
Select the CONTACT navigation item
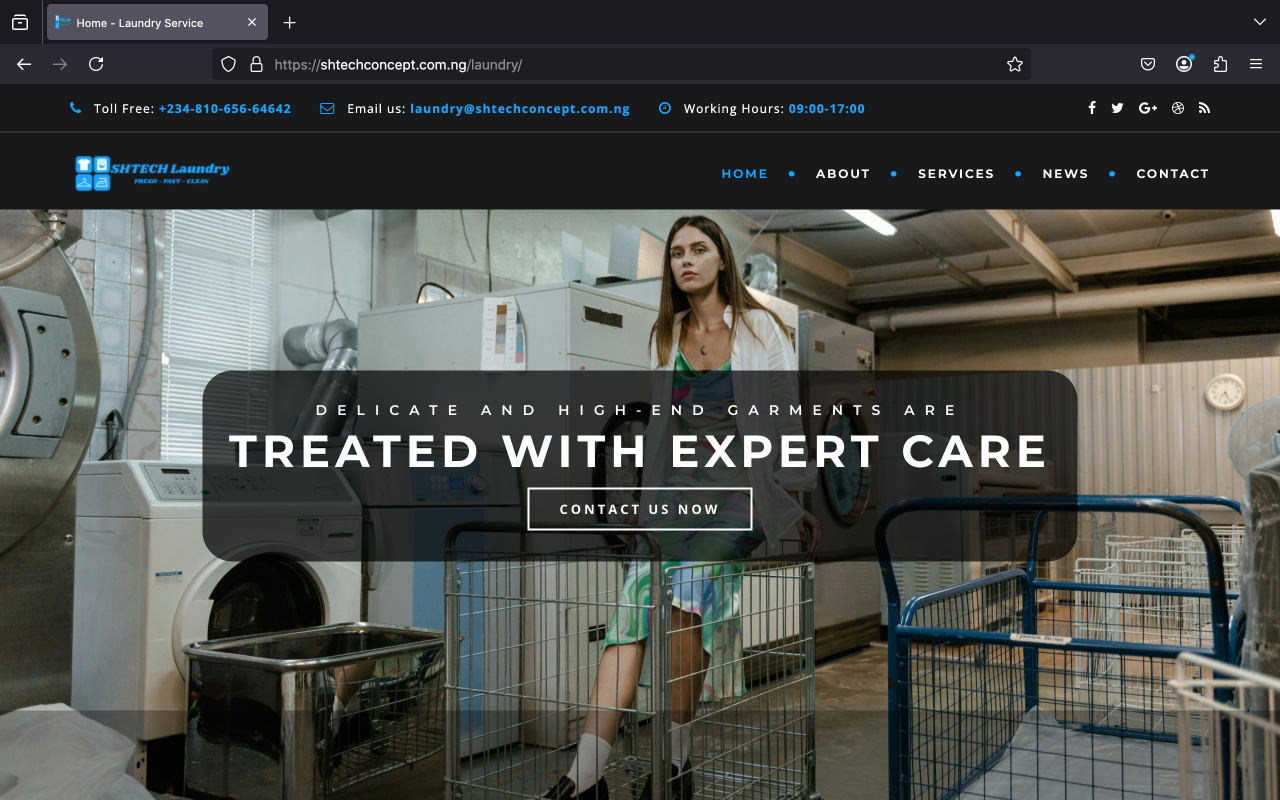pyautogui.click(x=1173, y=174)
